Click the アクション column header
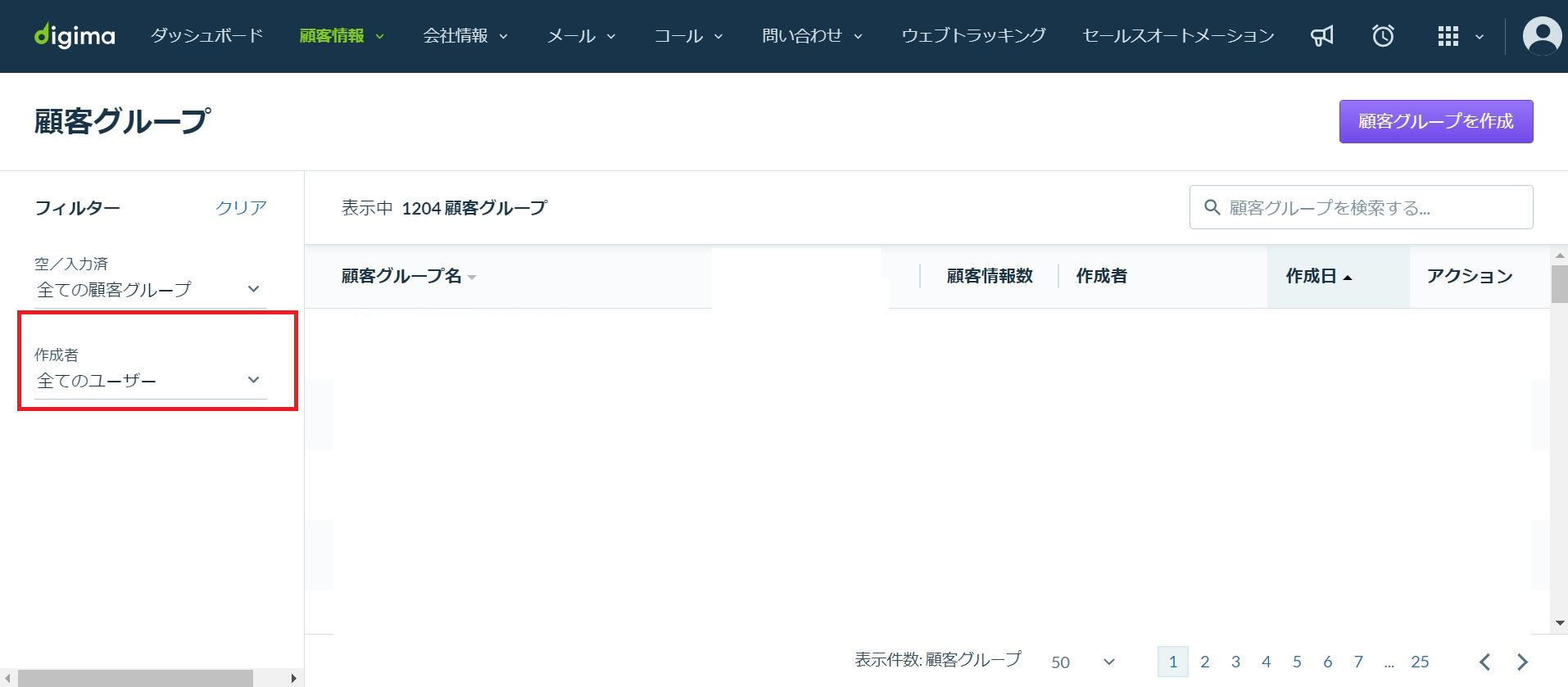Screen dimensions: 1568x687 [x=1470, y=276]
